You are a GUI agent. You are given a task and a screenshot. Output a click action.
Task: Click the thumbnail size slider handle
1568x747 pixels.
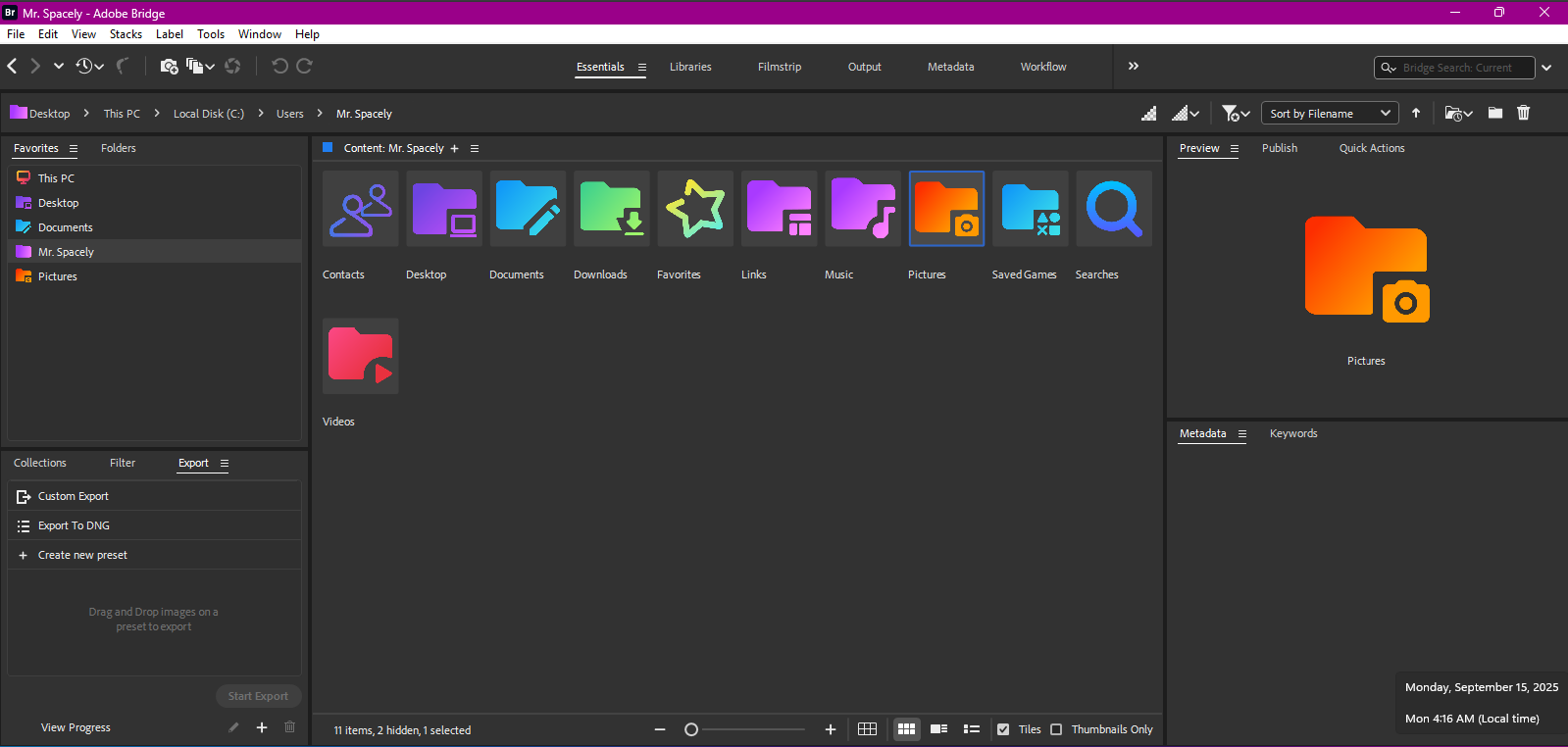coord(691,729)
